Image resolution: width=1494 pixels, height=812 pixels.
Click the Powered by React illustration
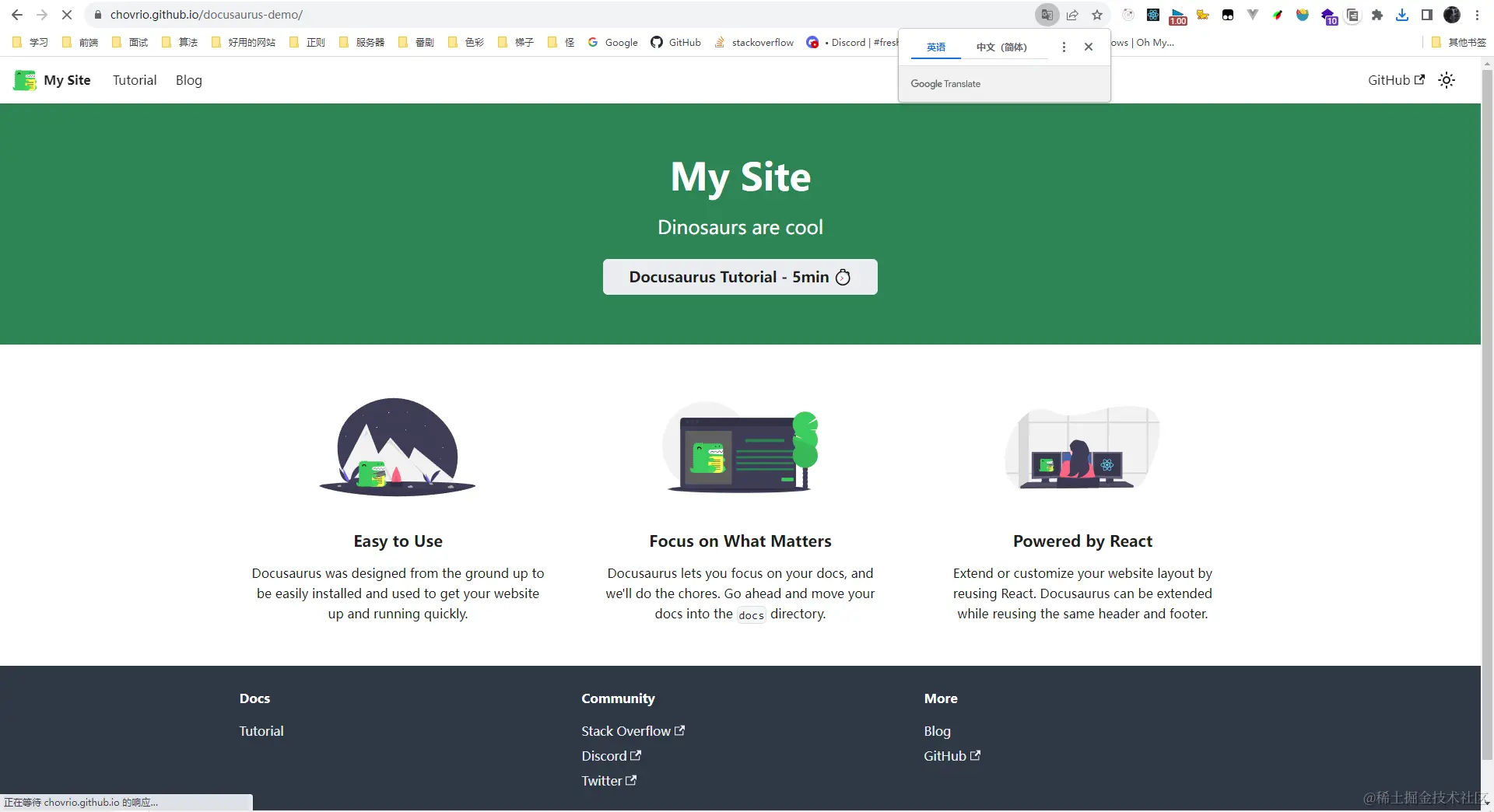(1082, 447)
